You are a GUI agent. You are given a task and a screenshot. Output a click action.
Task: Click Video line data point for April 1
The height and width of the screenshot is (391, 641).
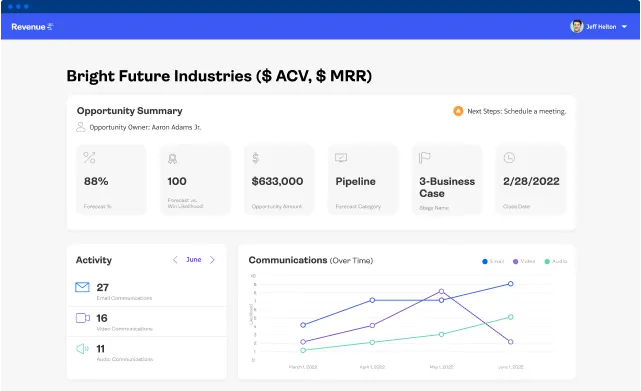point(372,326)
